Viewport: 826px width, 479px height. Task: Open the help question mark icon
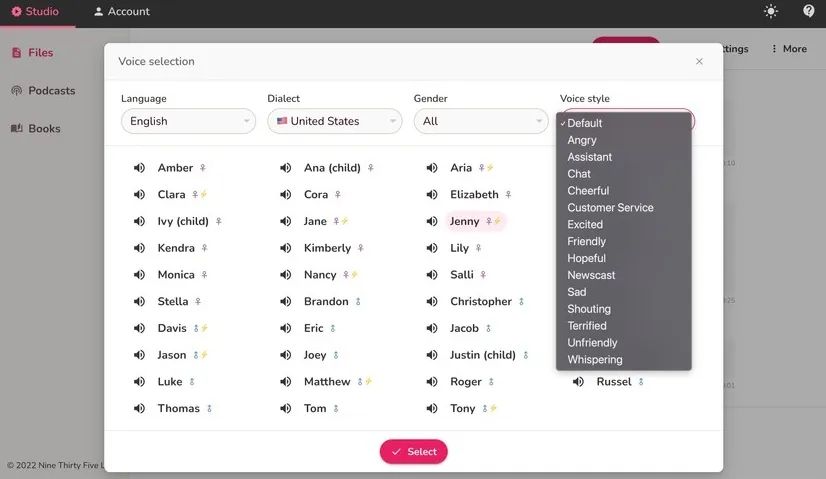(x=809, y=11)
